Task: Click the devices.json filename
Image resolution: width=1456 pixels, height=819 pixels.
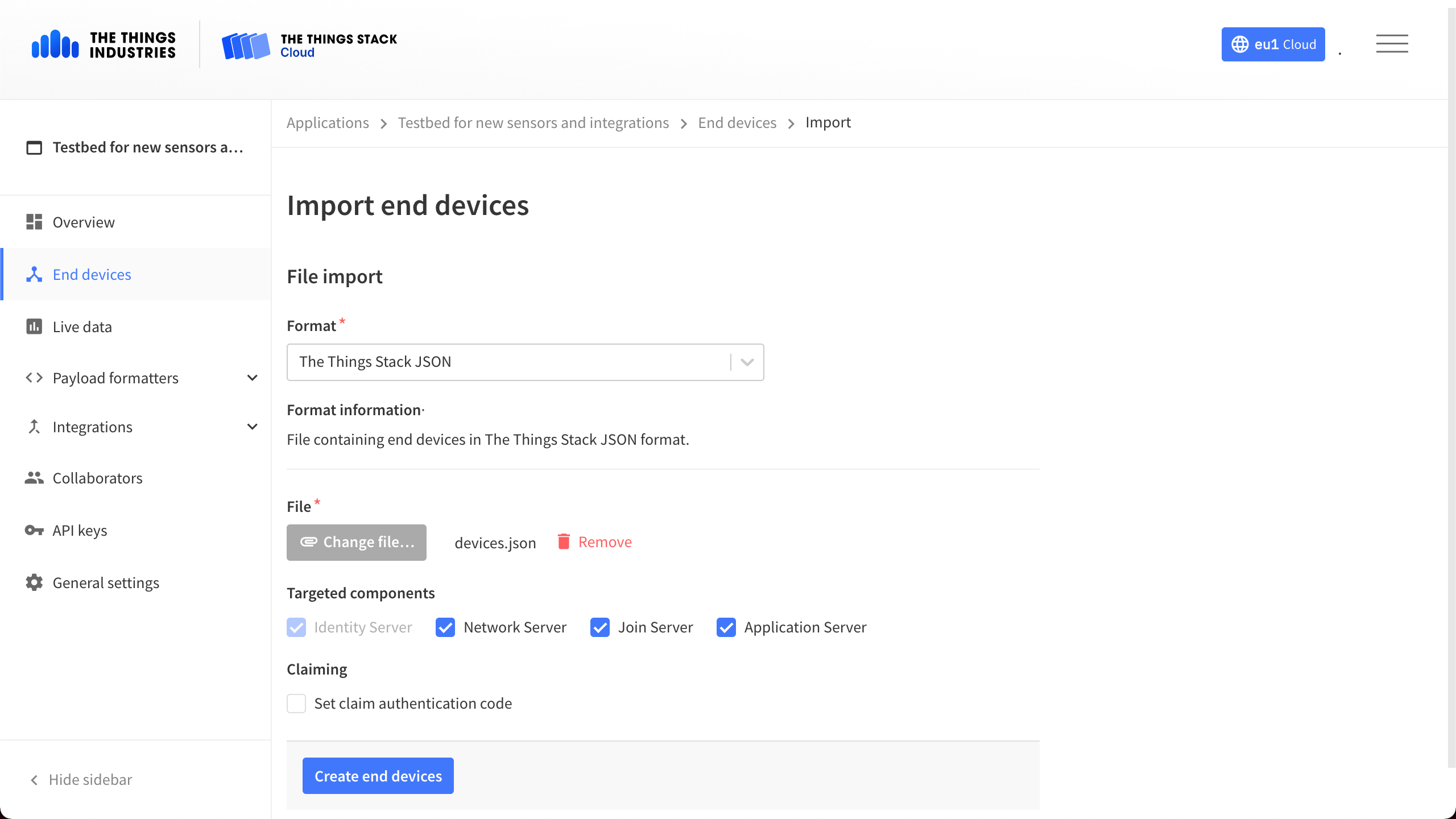Action: pyautogui.click(x=495, y=543)
